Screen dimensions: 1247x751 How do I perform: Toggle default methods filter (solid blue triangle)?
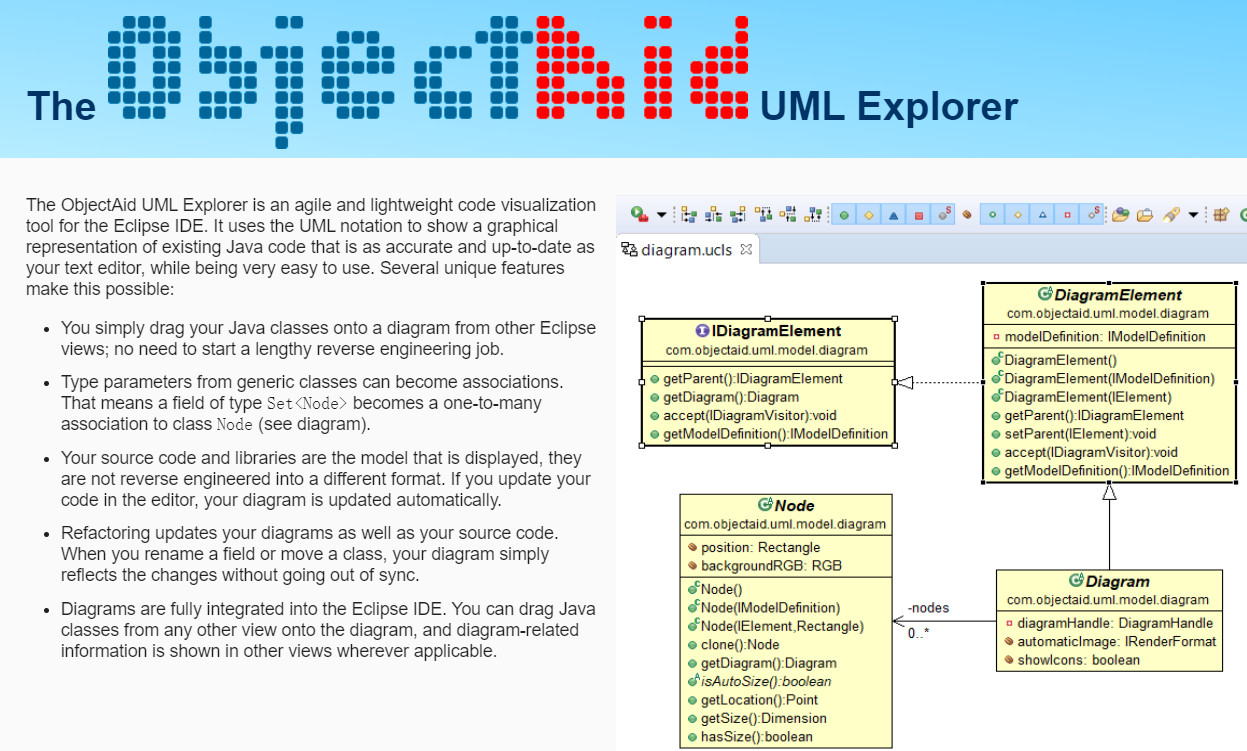[893, 215]
